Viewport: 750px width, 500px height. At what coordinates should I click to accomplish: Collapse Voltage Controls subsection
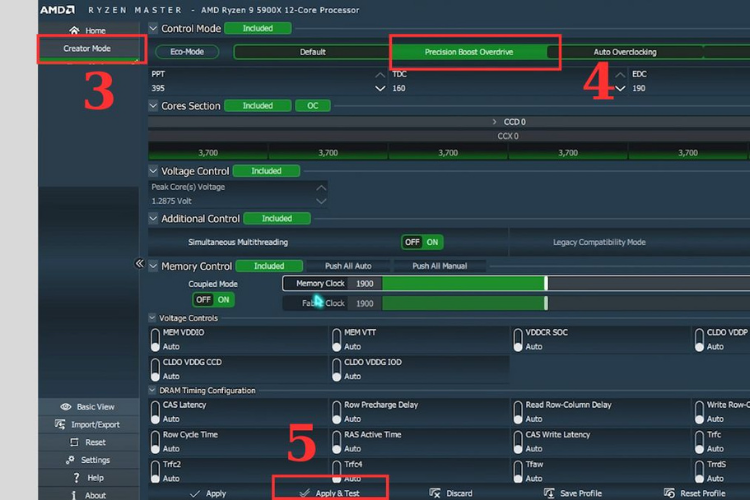(152, 318)
